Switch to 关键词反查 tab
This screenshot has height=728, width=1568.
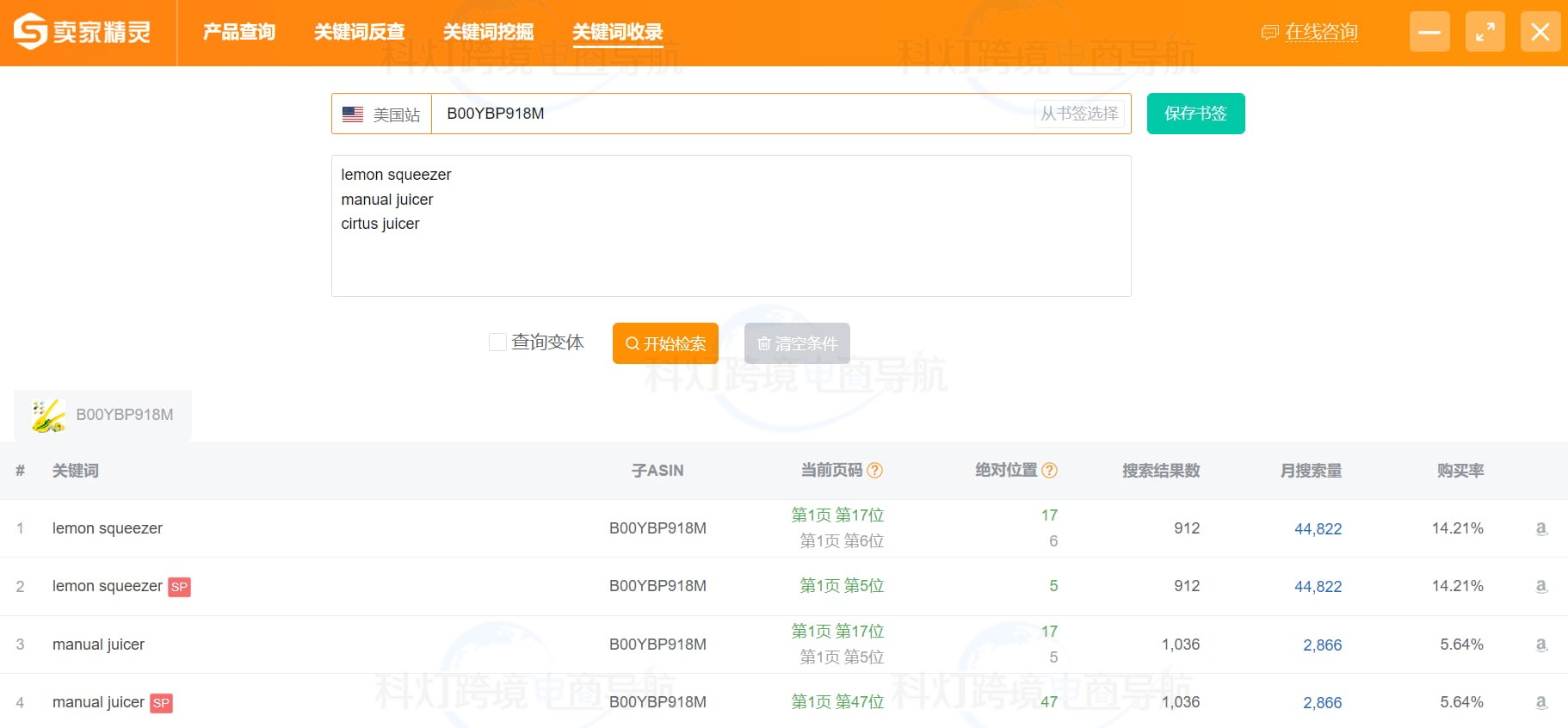pyautogui.click(x=359, y=32)
